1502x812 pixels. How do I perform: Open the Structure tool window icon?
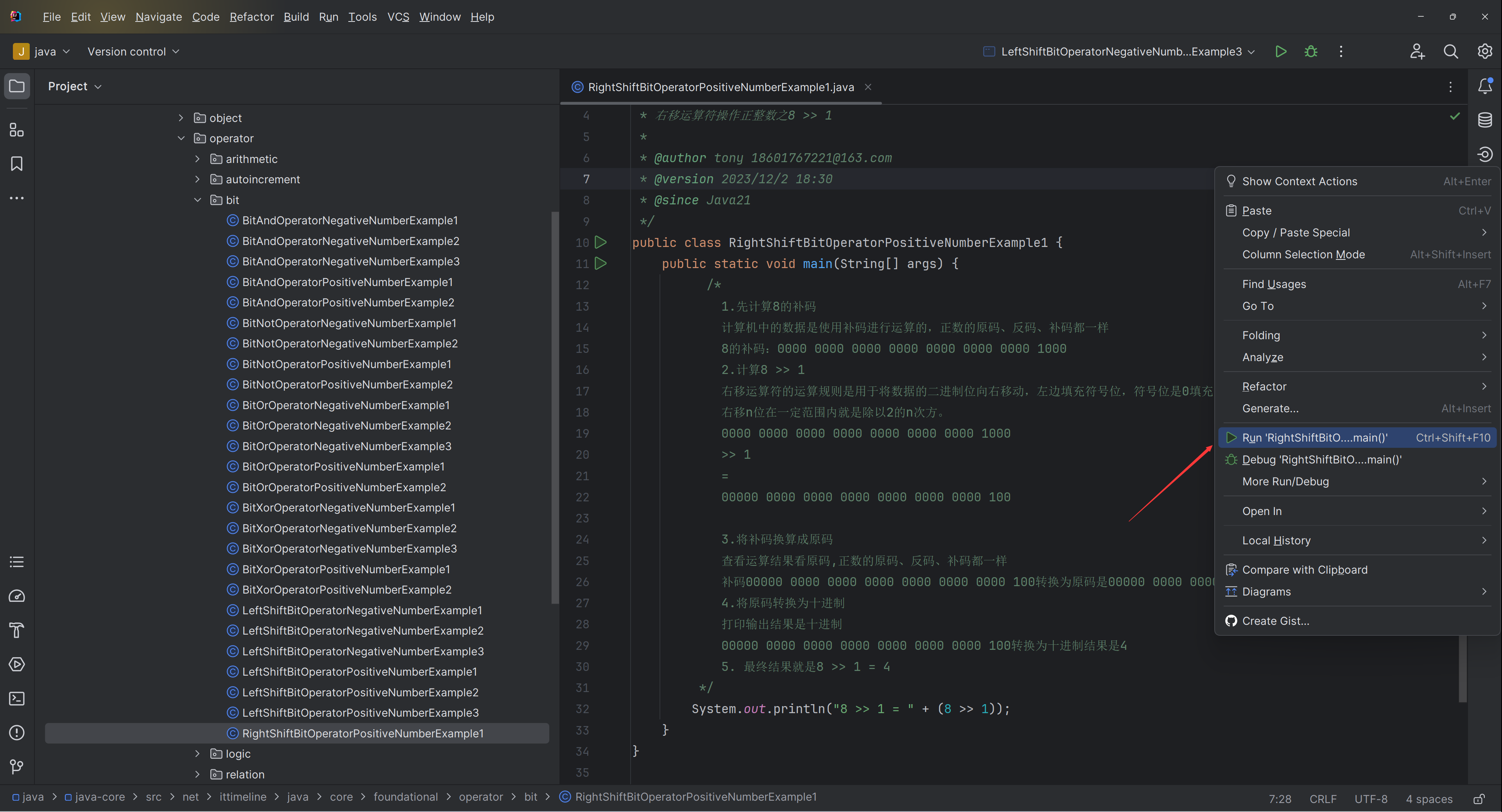coord(17,129)
